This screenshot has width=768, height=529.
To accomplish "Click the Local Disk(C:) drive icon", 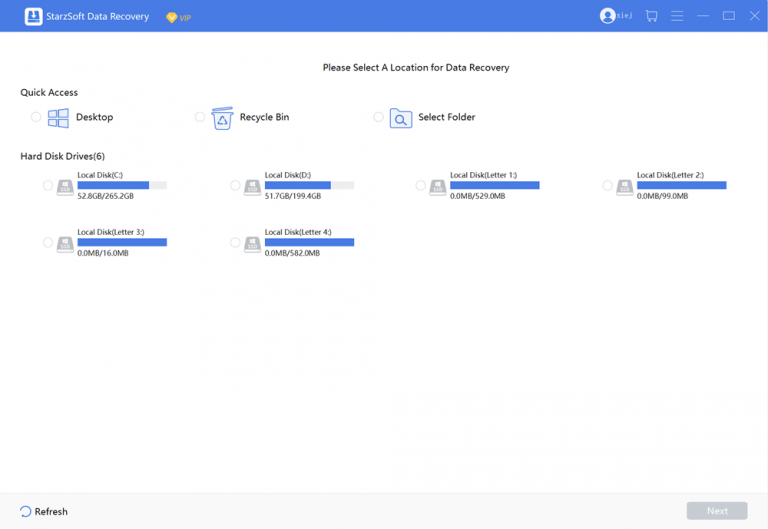I will click(65, 186).
